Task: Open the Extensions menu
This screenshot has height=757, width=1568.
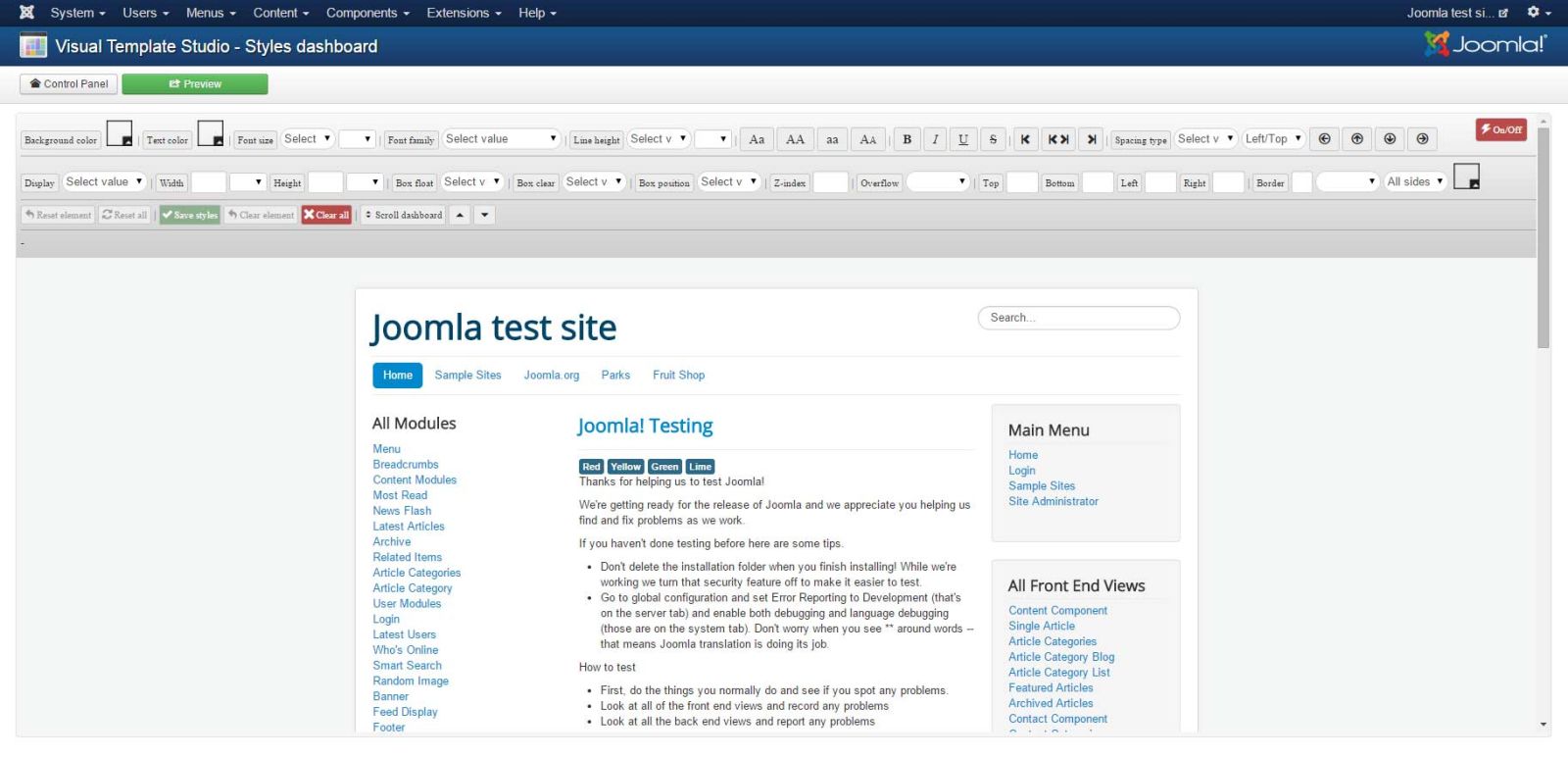Action: 464,13
